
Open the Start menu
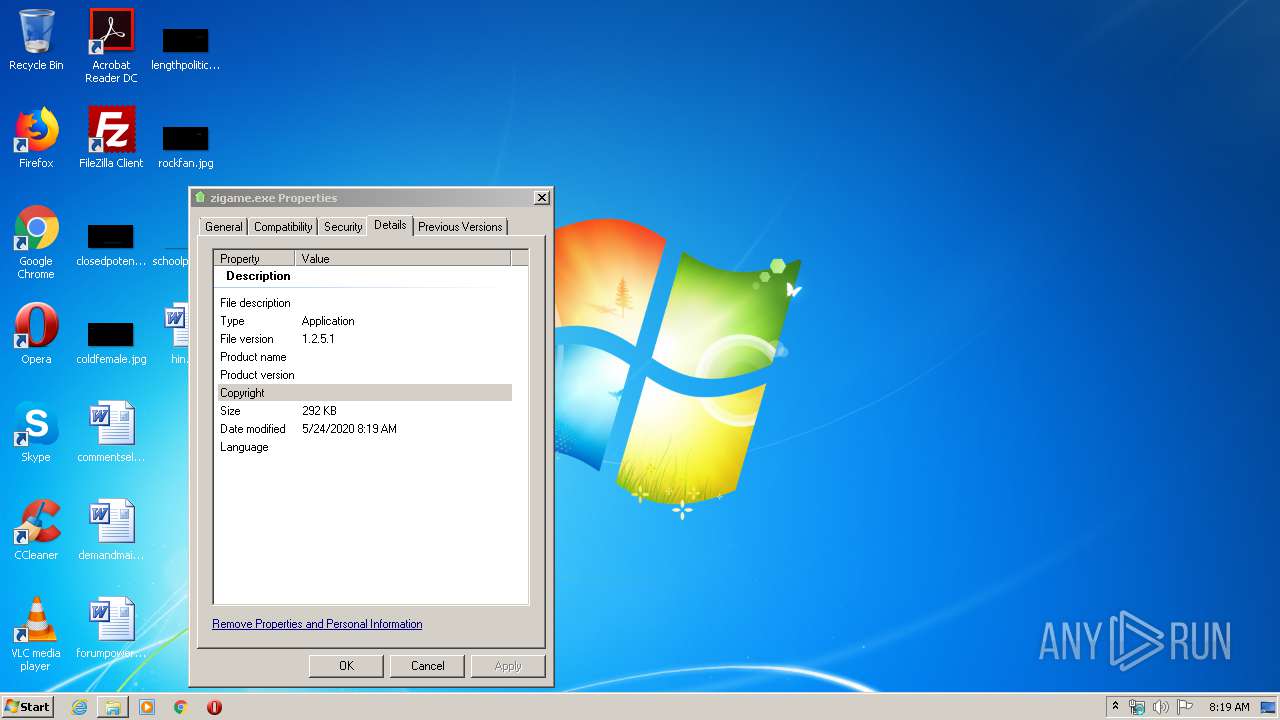(x=28, y=707)
